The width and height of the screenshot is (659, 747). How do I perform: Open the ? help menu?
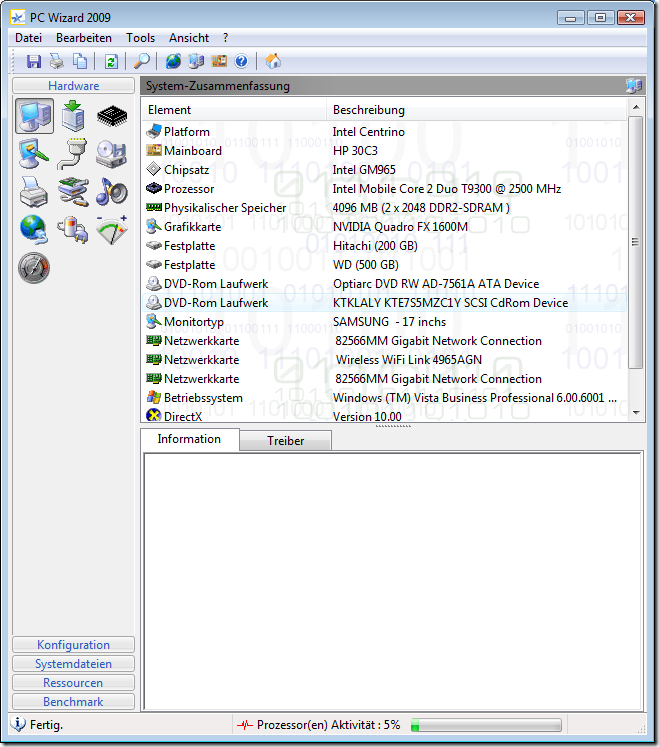[x=225, y=38]
